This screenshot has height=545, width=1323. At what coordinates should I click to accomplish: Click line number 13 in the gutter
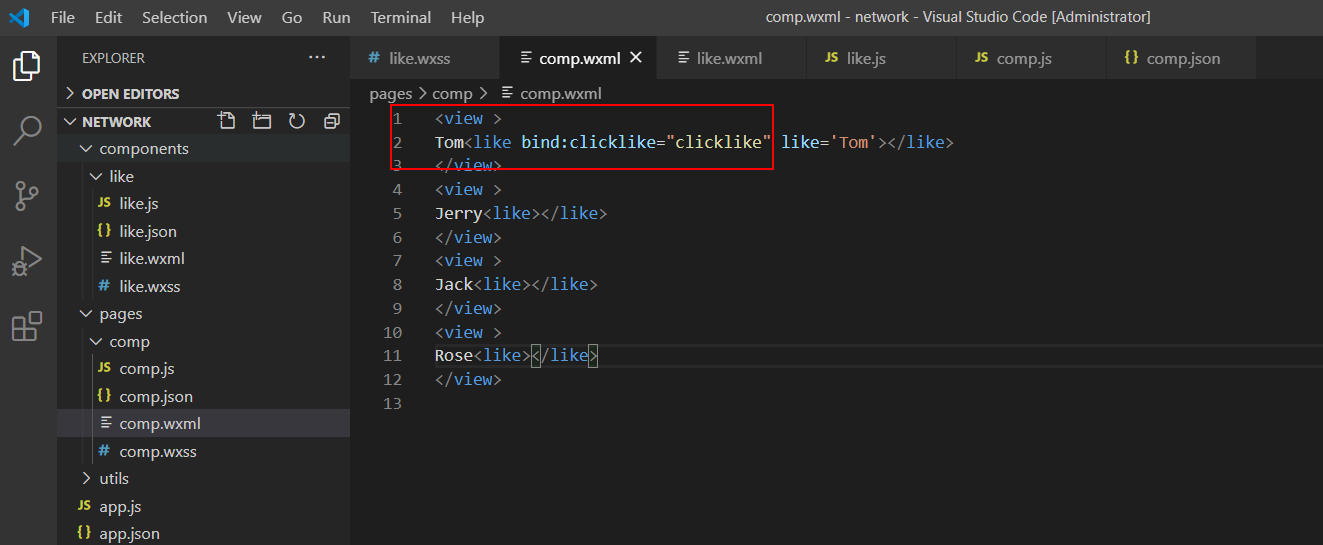392,403
